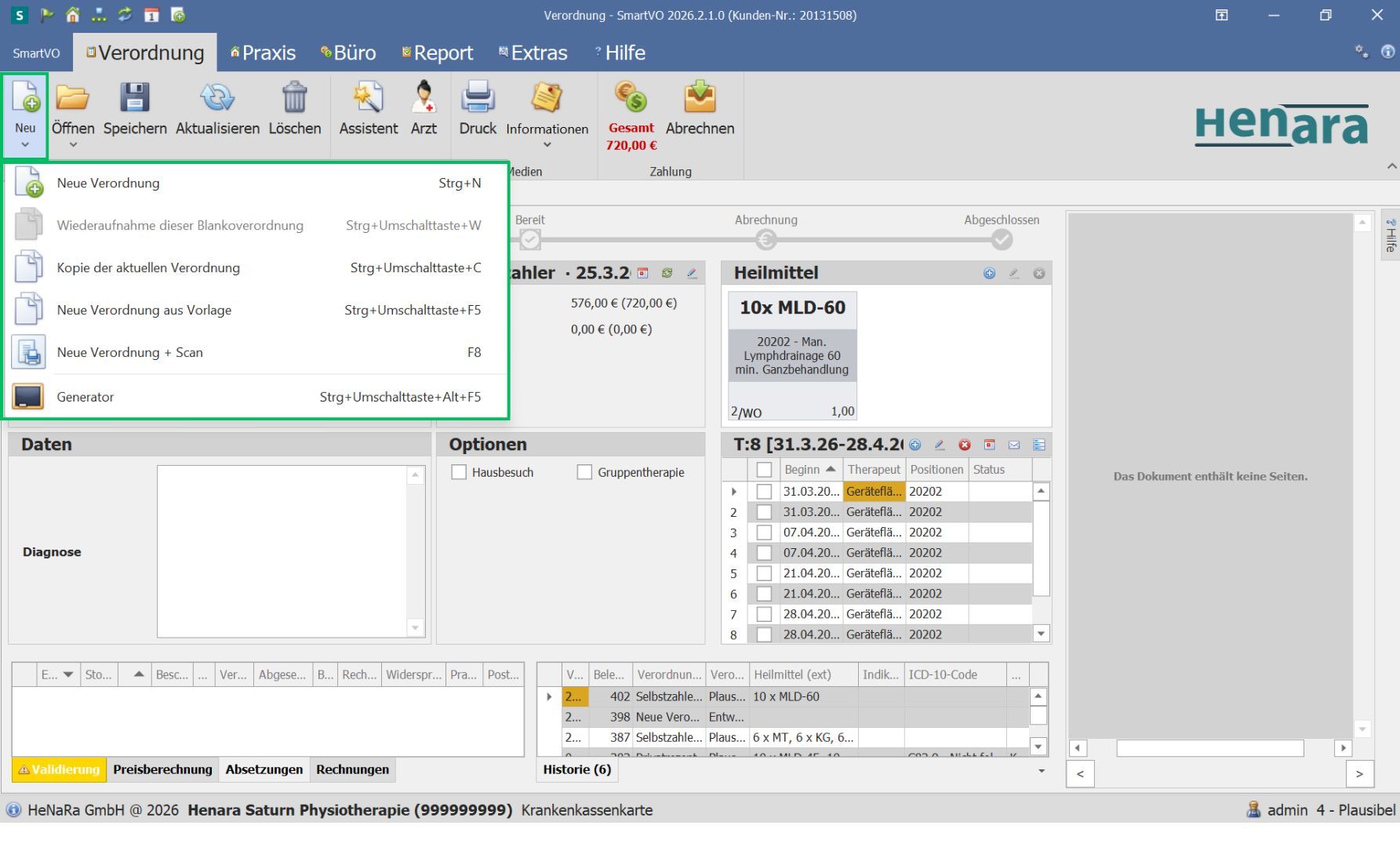Click the list view icon in T:8 panel

(1039, 445)
